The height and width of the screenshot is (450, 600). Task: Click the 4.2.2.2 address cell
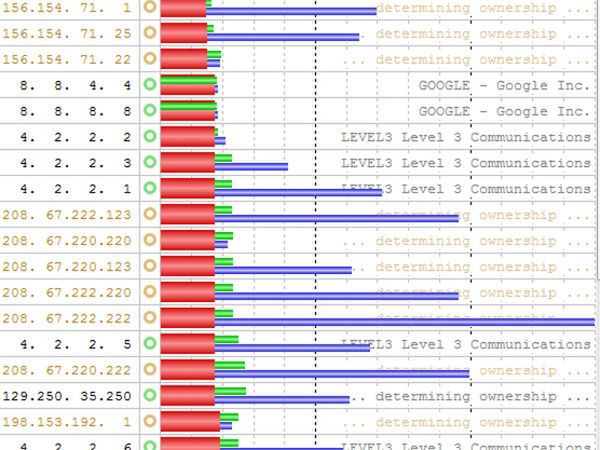[x=75, y=137]
